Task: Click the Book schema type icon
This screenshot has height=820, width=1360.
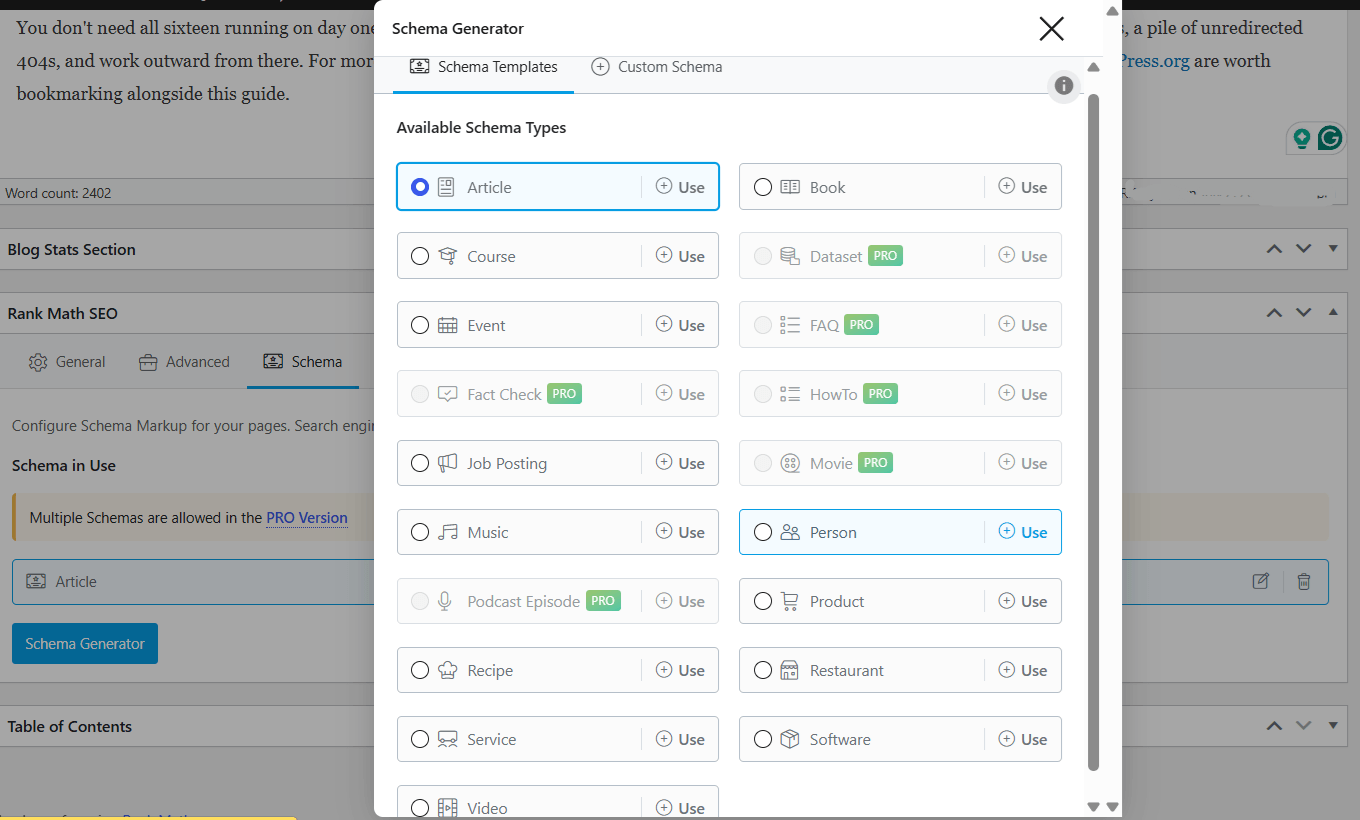Action: [790, 187]
